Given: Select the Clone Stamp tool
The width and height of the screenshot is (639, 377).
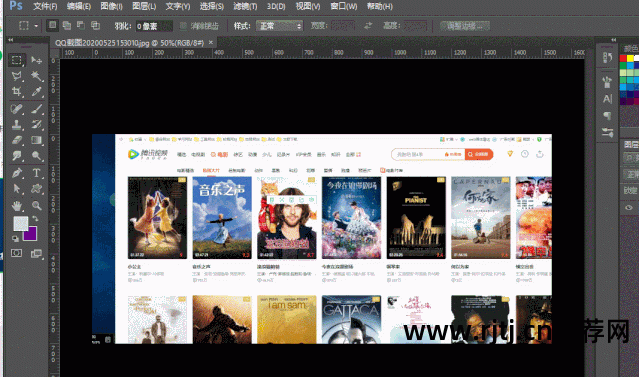Looking at the screenshot, I should pyautogui.click(x=17, y=124).
